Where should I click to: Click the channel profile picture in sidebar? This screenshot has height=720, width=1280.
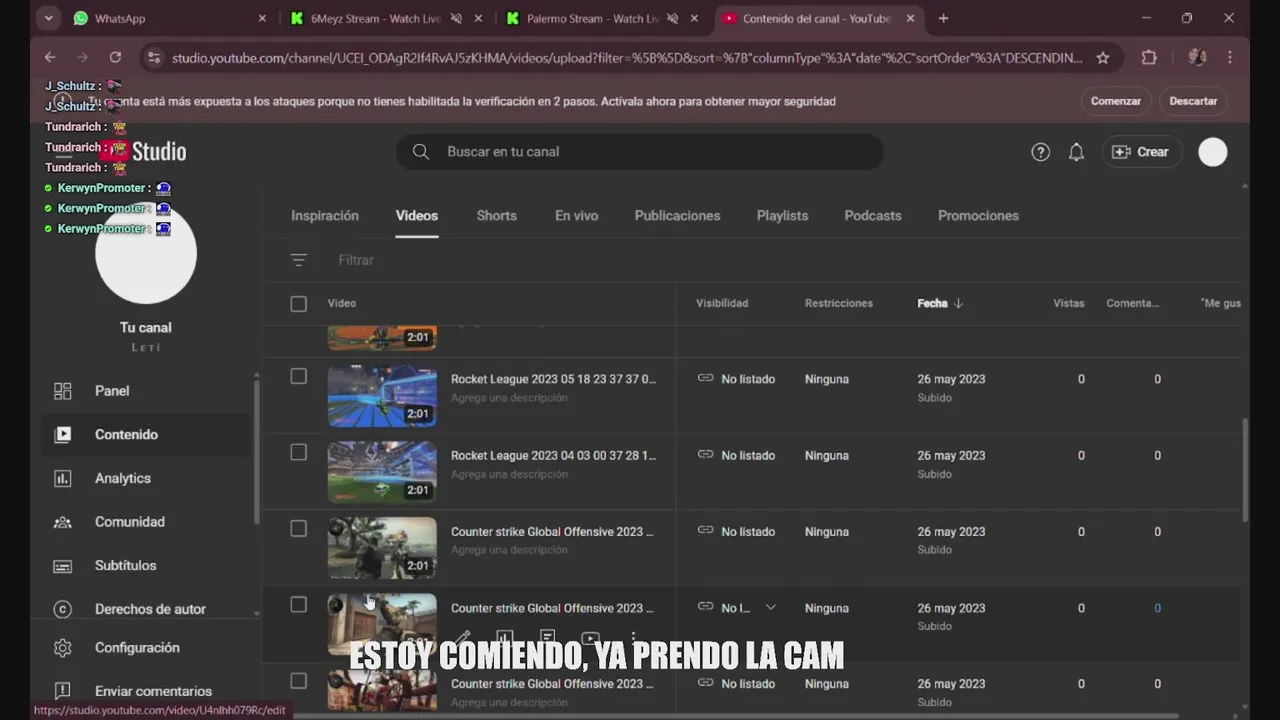click(x=146, y=254)
